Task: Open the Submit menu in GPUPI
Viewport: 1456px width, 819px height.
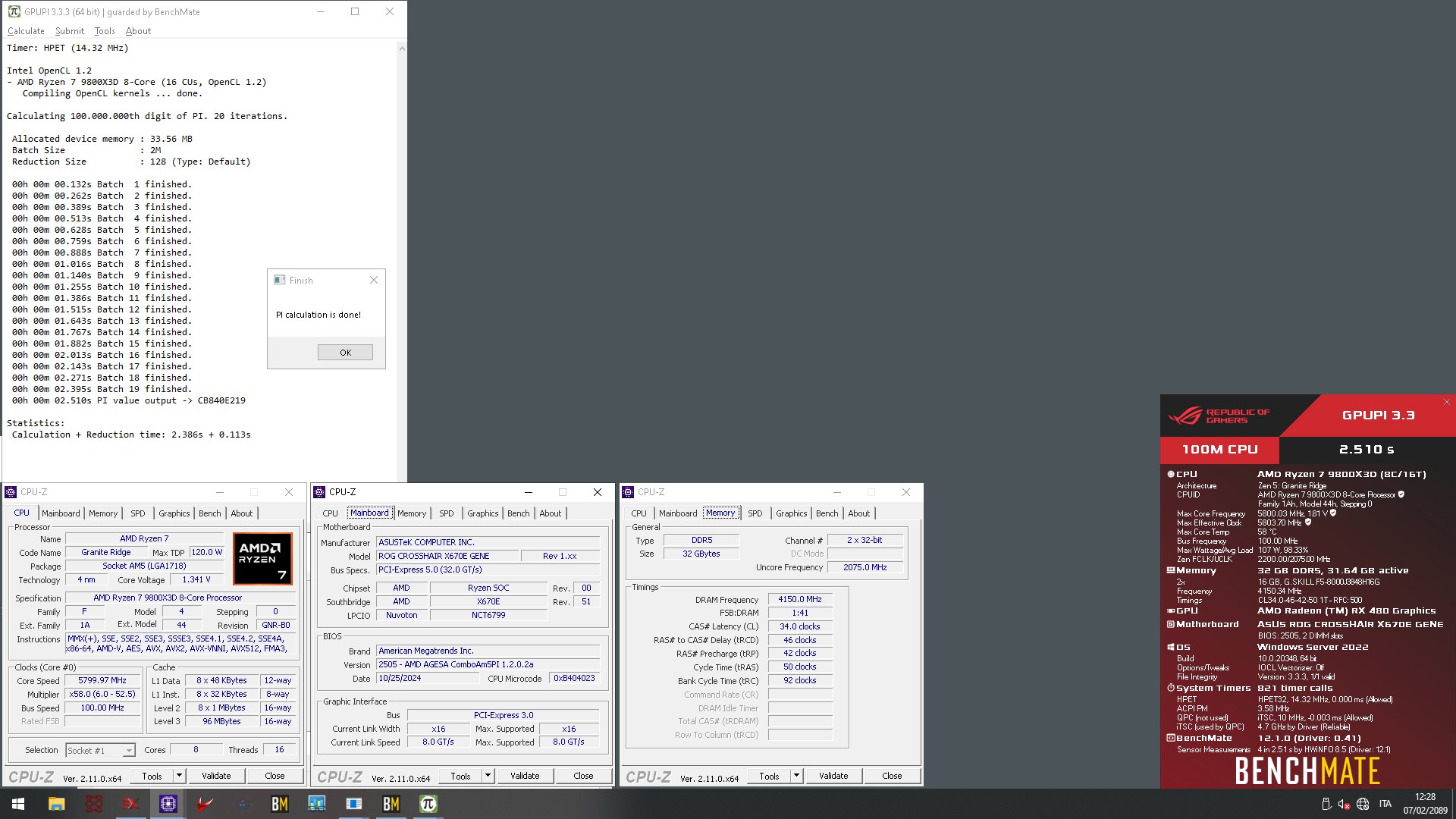Action: click(x=70, y=31)
